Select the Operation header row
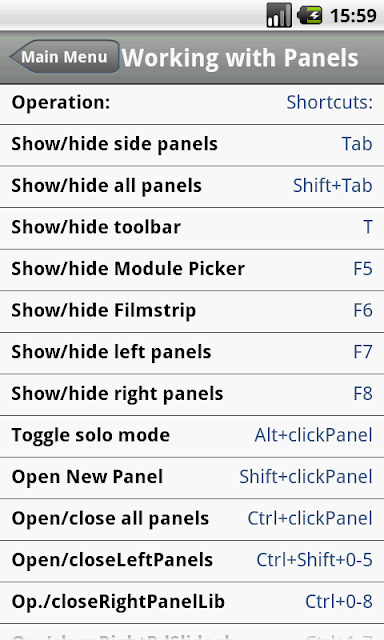This screenshot has height=640, width=384. pos(192,104)
